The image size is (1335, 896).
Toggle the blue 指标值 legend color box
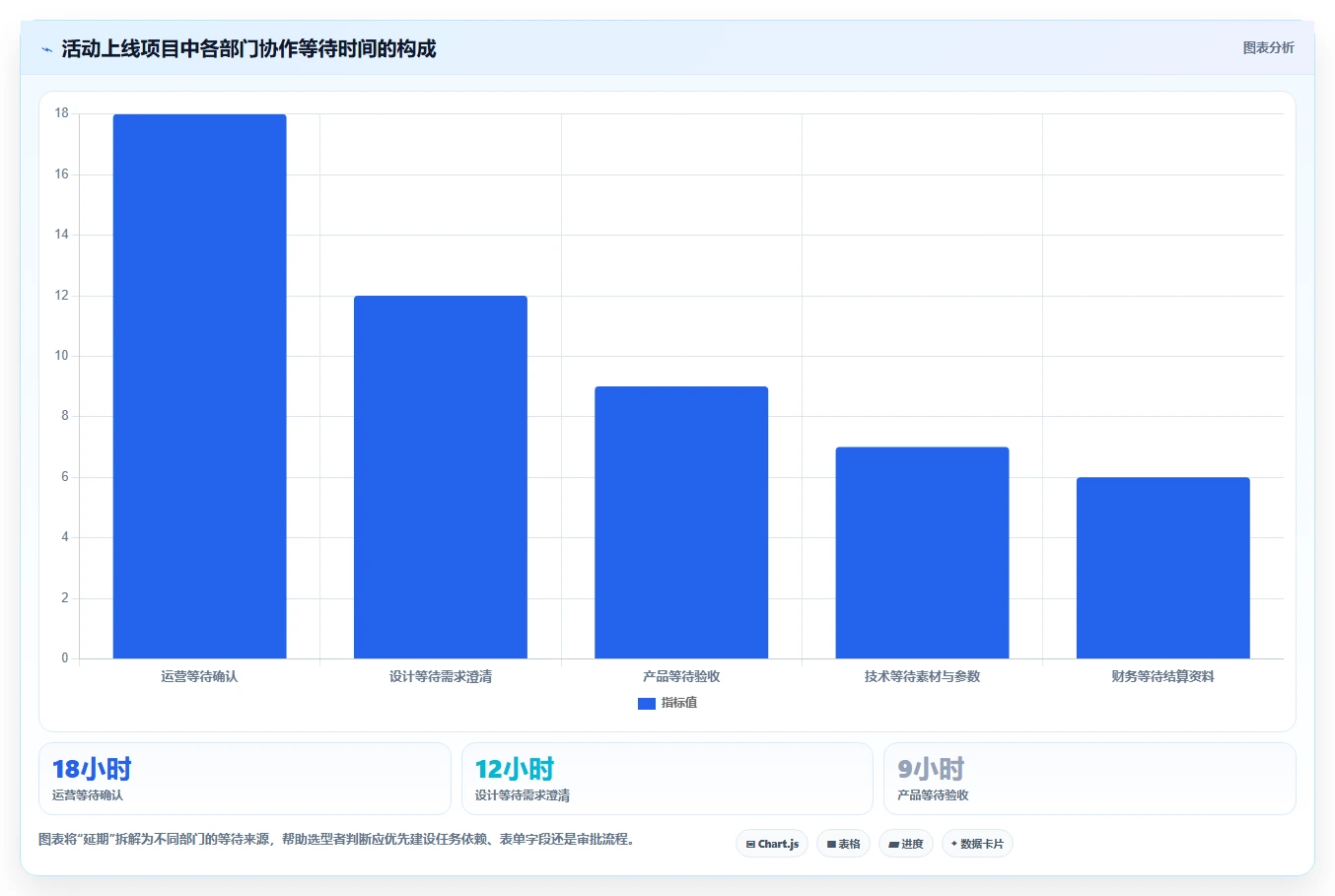pyautogui.click(x=647, y=703)
